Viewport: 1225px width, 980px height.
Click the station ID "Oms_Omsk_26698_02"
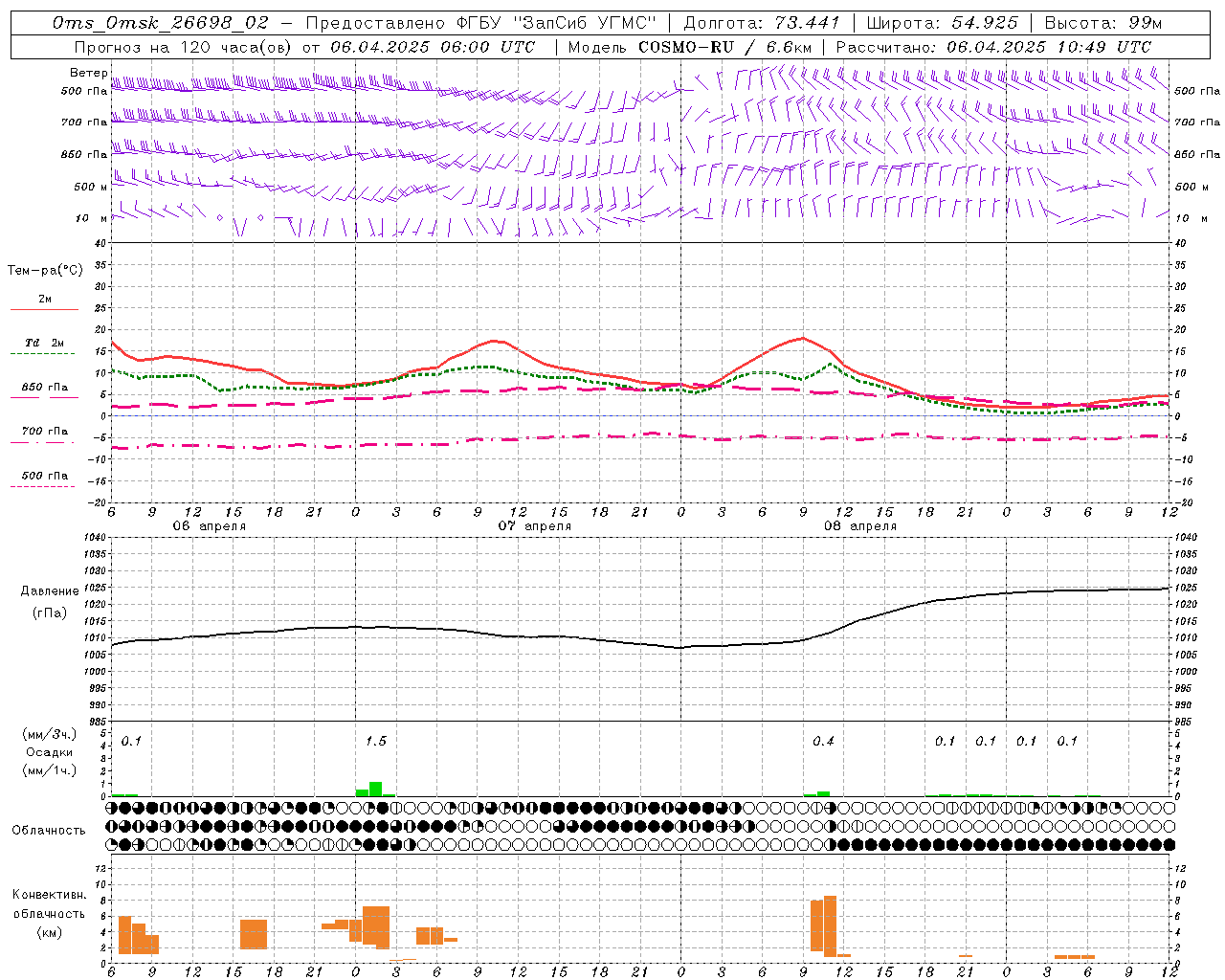(161, 23)
